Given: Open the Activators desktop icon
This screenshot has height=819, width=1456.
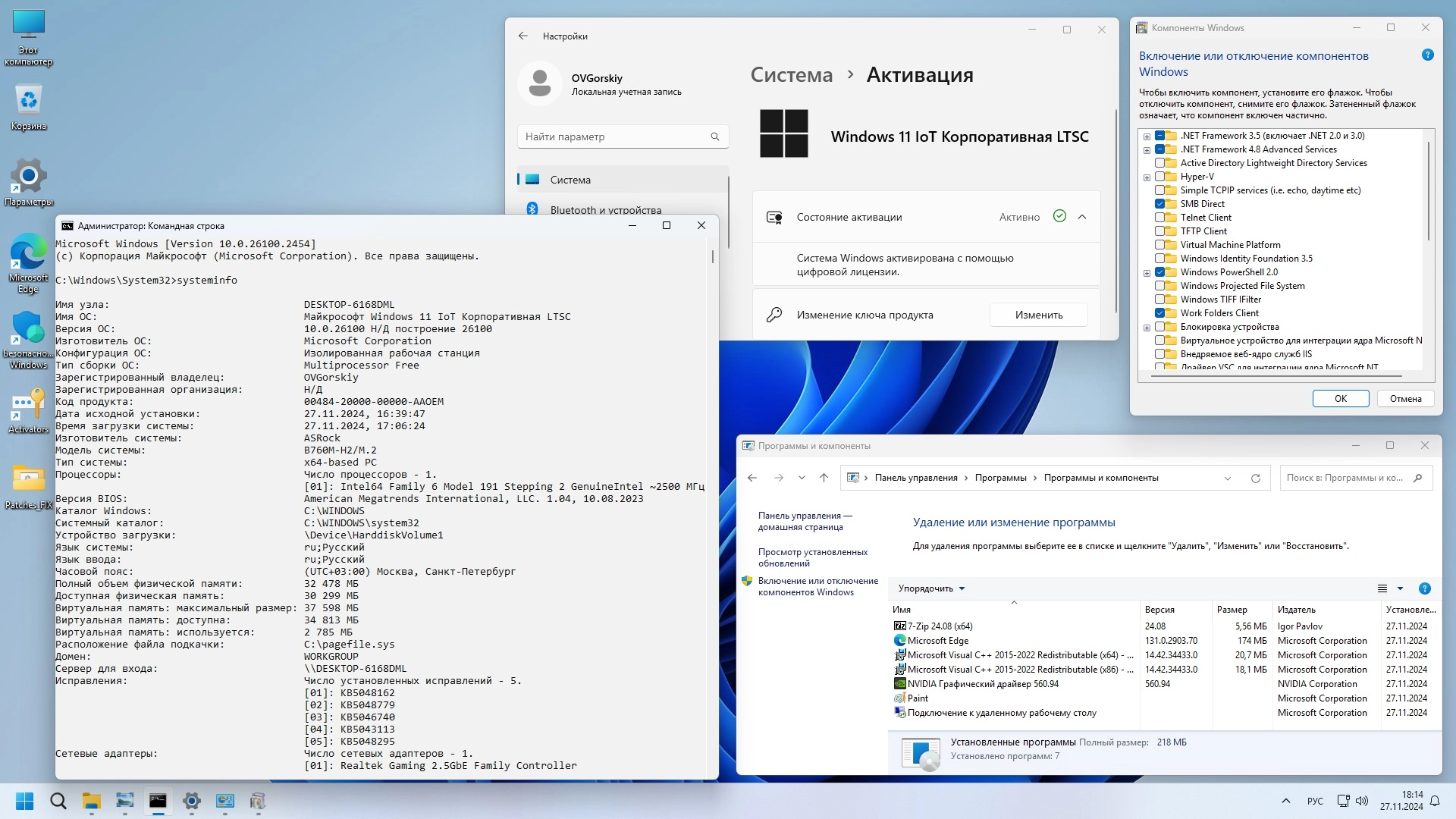Looking at the screenshot, I should (x=28, y=411).
